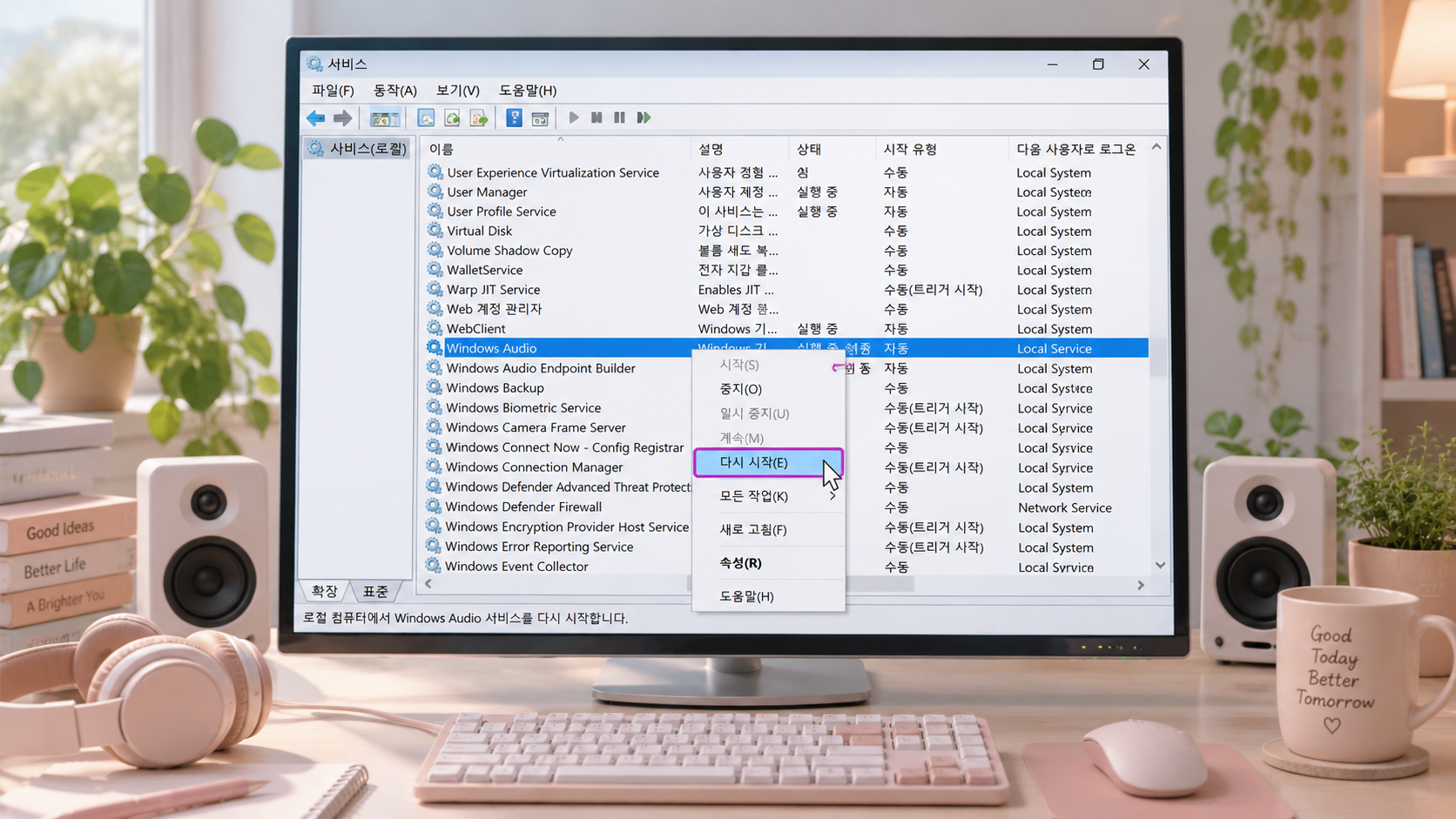Screen dimensions: 1456x819
Task: Choose 도움말(H) in context menu
Action: [x=768, y=596]
